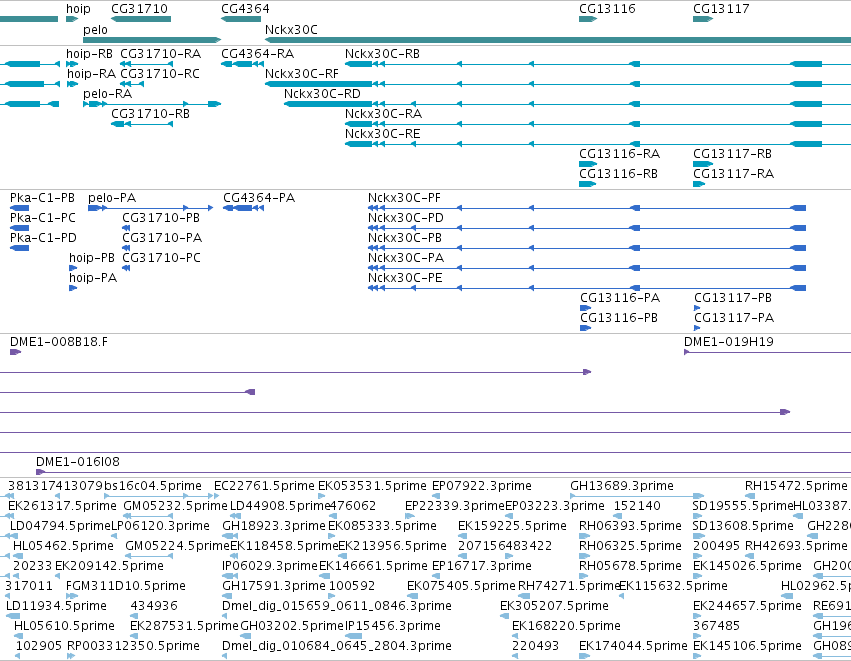
Task: Click transcript CG13117-RA label
Action: [x=733, y=174]
